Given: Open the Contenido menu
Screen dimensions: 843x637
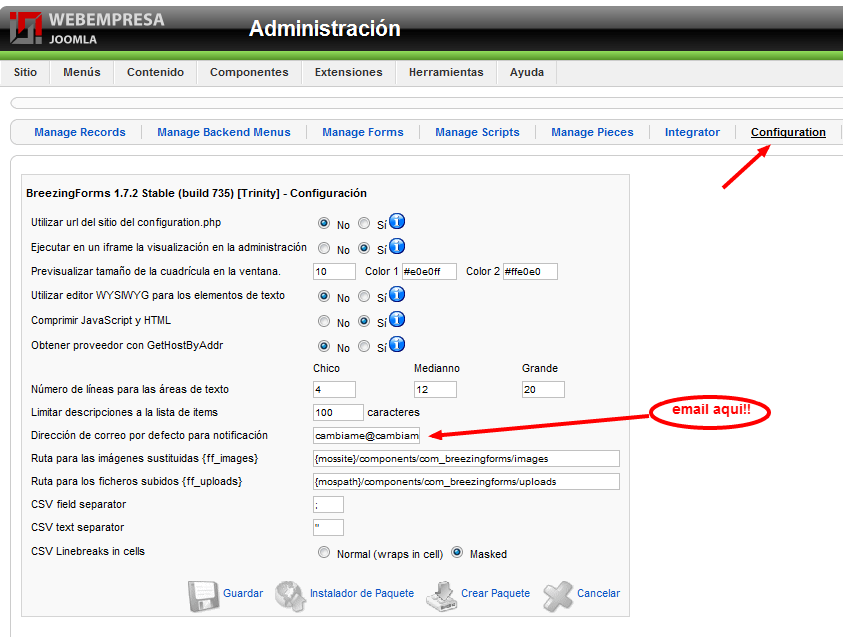Looking at the screenshot, I should [x=155, y=72].
